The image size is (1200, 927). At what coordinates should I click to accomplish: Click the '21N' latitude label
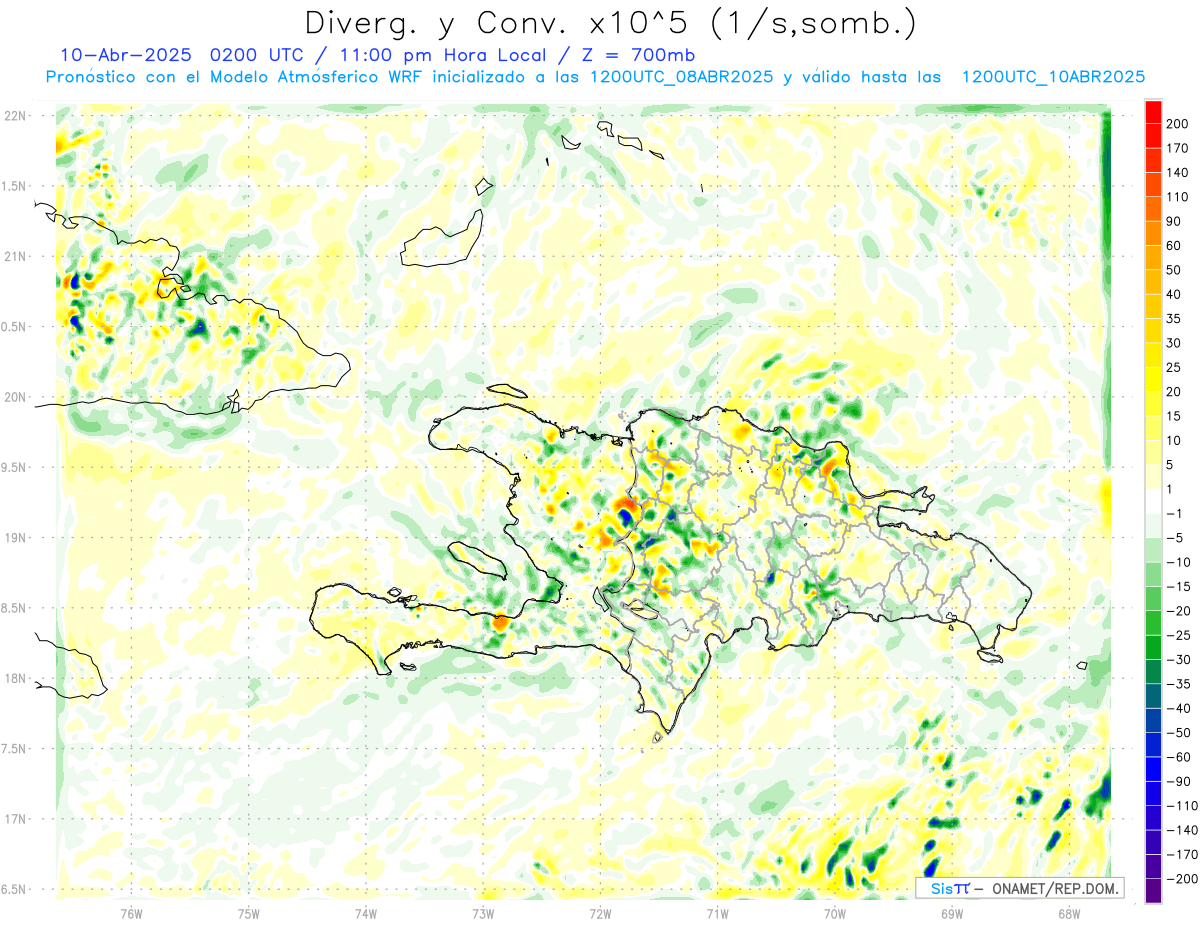[x=14, y=257]
